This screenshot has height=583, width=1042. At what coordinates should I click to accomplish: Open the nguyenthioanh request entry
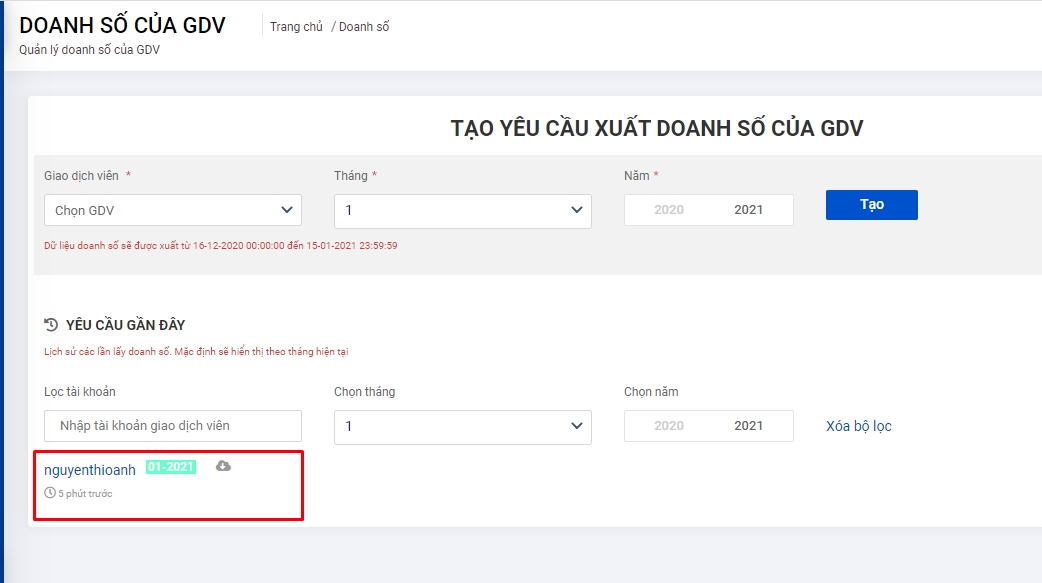pos(90,470)
